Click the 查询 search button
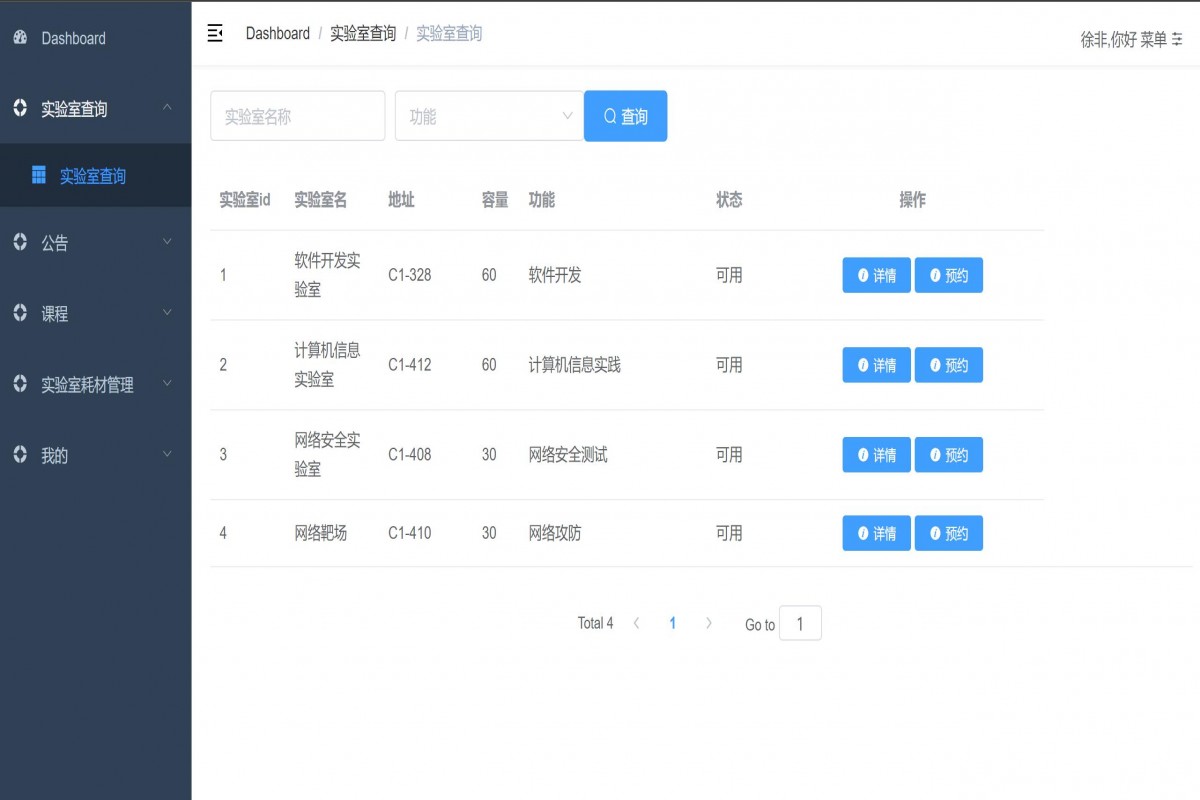 tap(625, 115)
